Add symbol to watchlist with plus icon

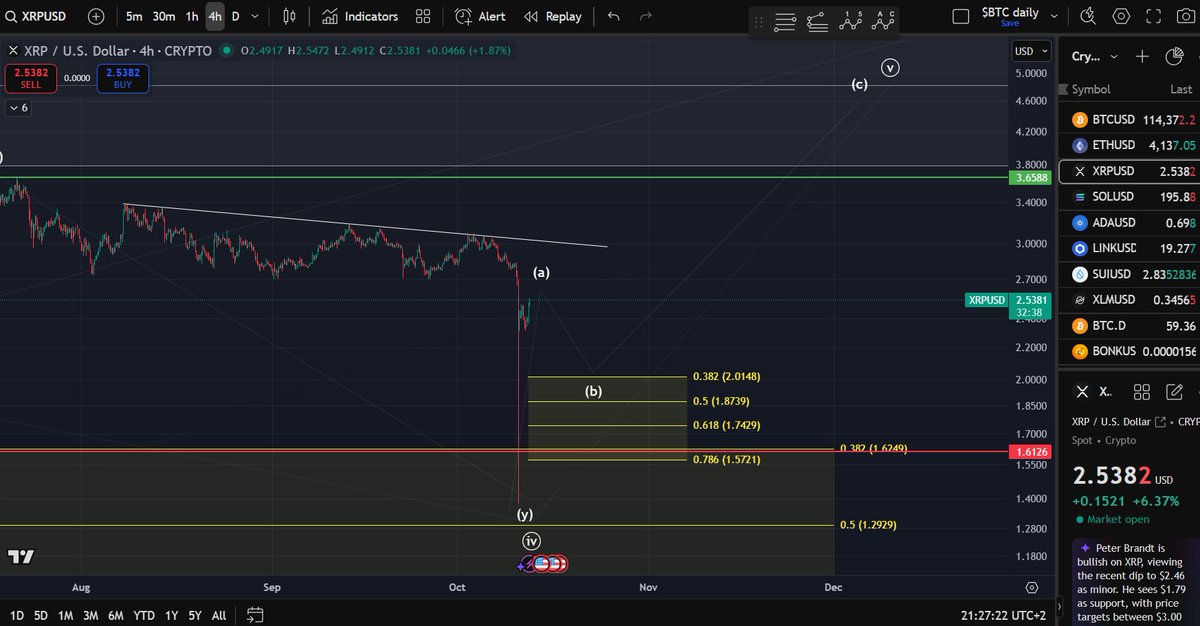tap(1142, 56)
